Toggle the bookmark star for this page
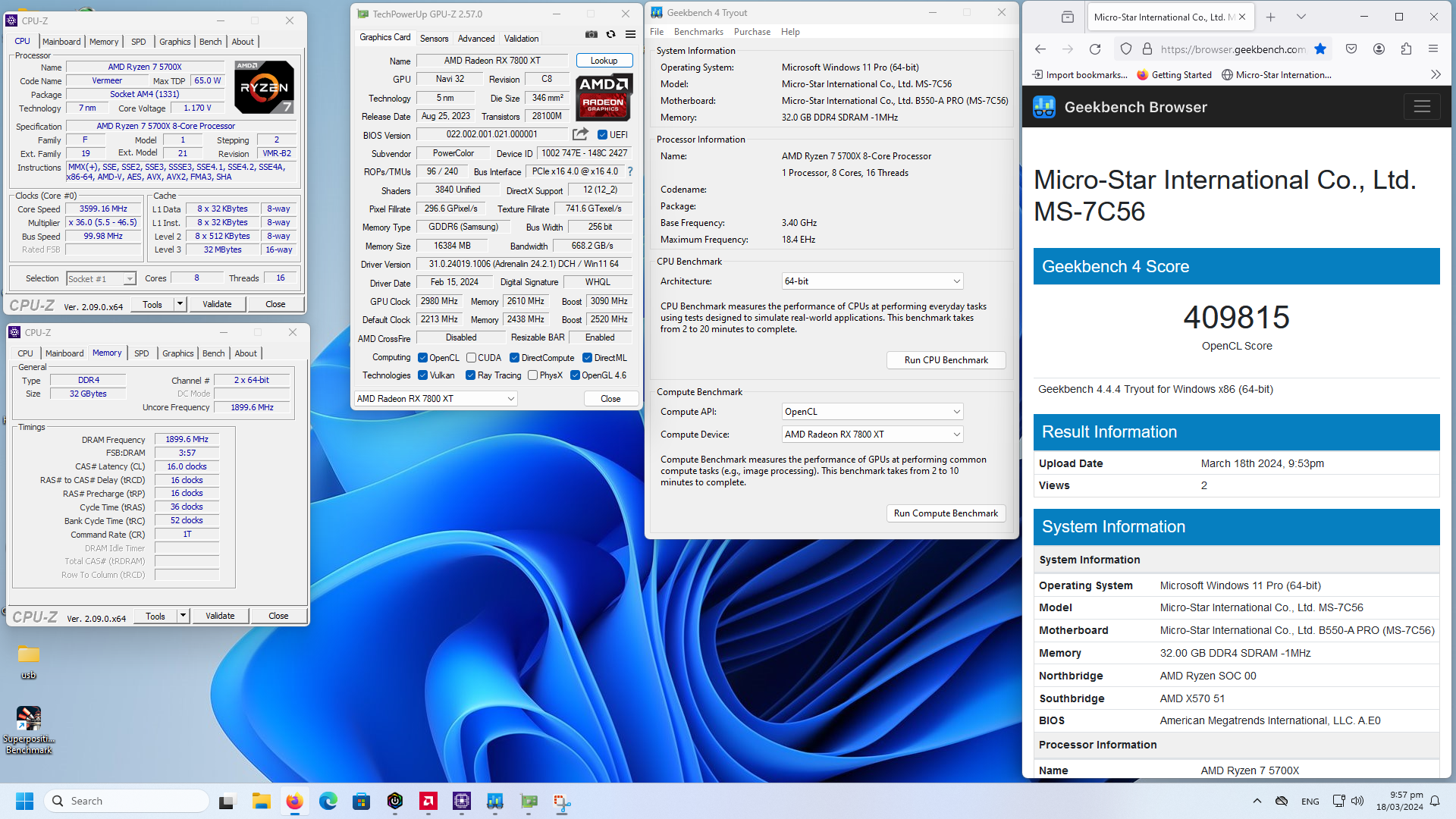Image resolution: width=1456 pixels, height=819 pixels. pos(1320,49)
